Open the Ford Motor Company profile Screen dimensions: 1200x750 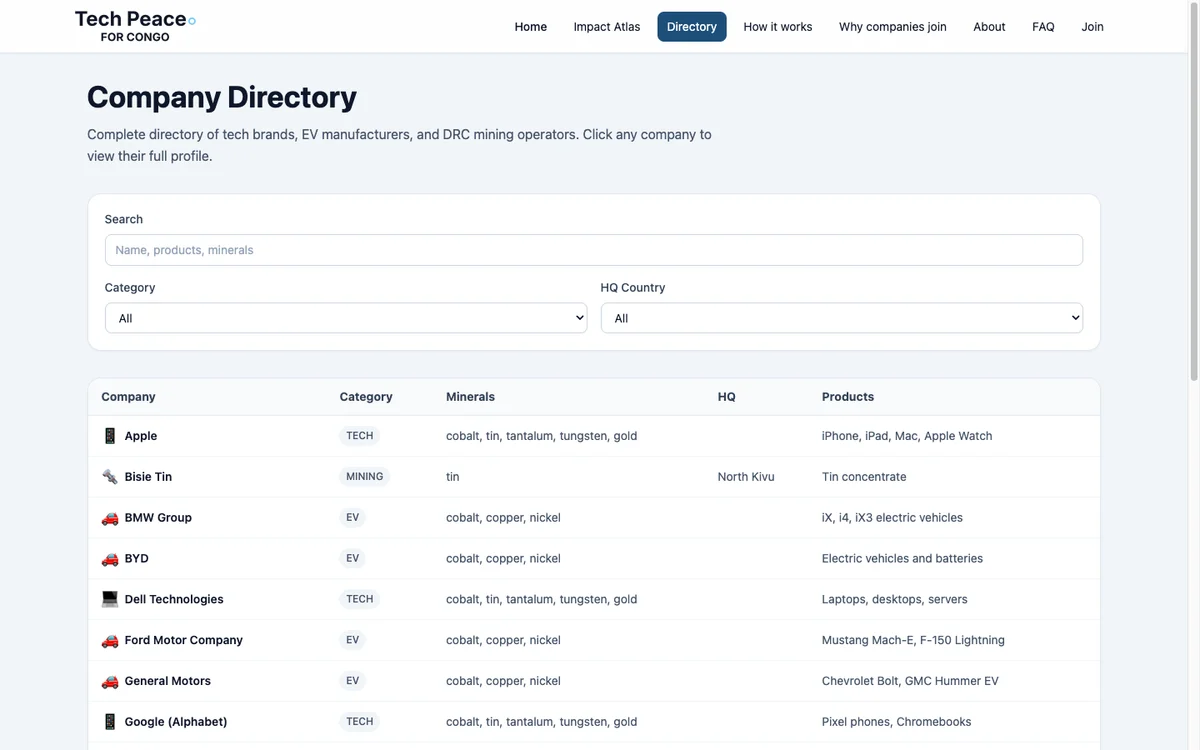184,640
